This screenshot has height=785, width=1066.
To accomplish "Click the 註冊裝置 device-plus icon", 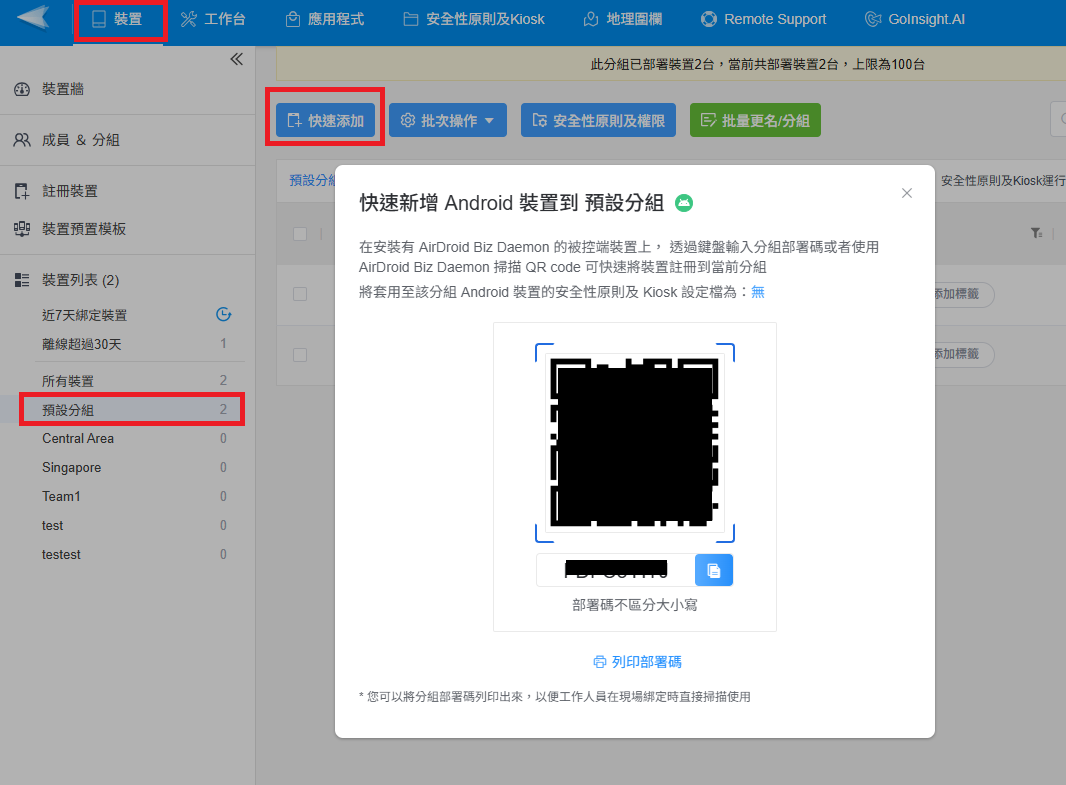I will point(22,191).
